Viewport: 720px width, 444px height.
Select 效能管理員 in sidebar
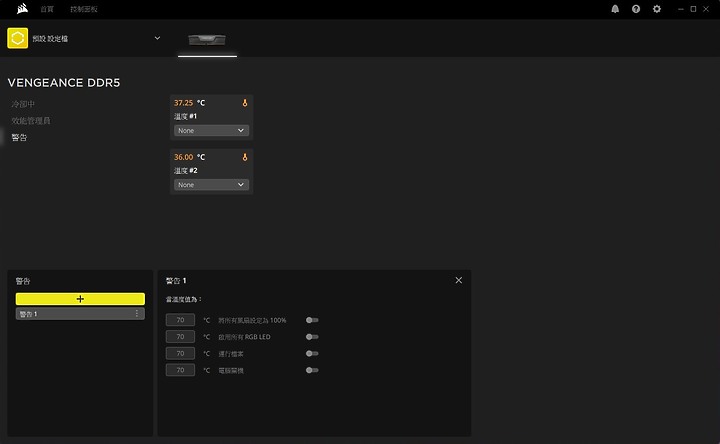click(31, 120)
